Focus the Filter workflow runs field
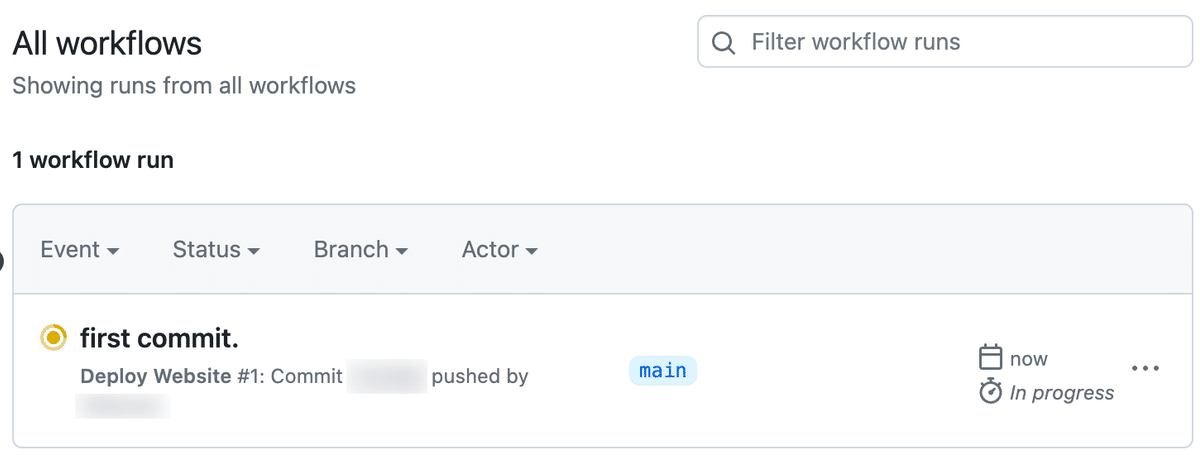Image resolution: width=1200 pixels, height=455 pixels. (945, 42)
